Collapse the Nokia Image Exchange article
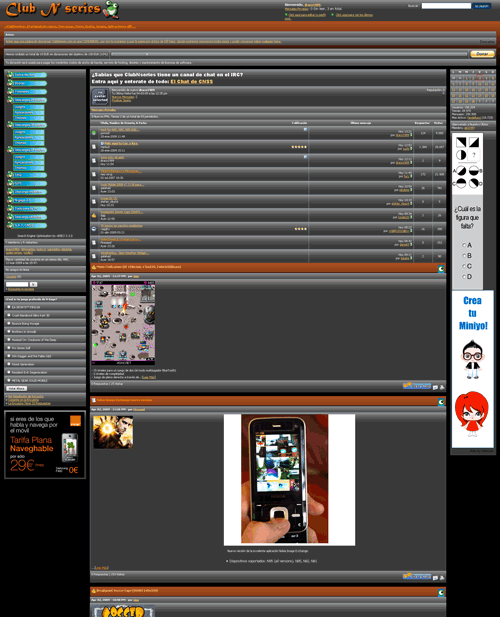500x617 pixels. [x=441, y=402]
